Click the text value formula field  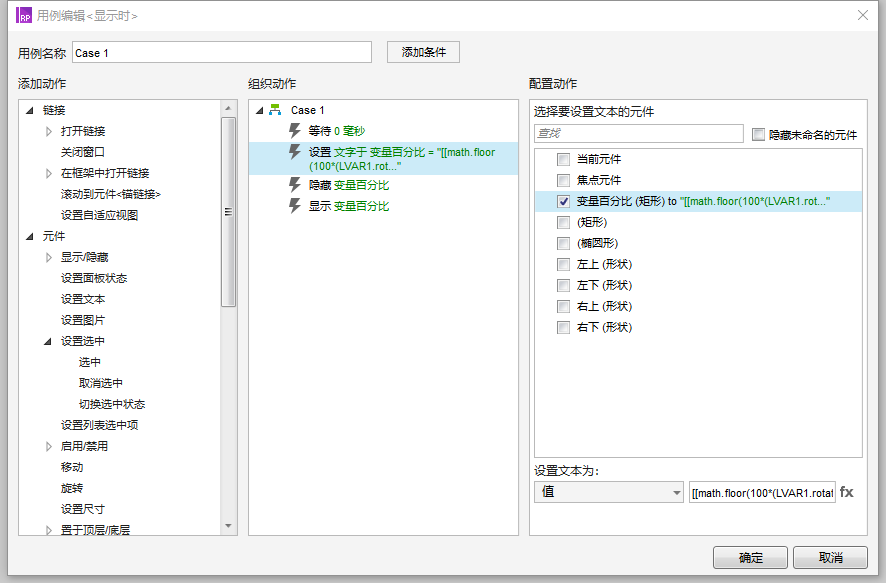pos(762,493)
